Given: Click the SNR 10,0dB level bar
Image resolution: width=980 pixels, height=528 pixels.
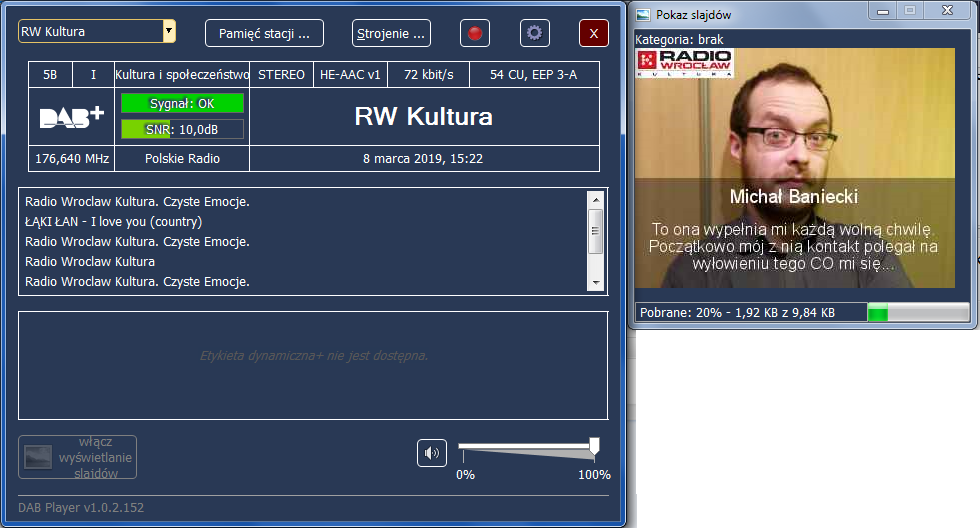Looking at the screenshot, I should pos(182,128).
